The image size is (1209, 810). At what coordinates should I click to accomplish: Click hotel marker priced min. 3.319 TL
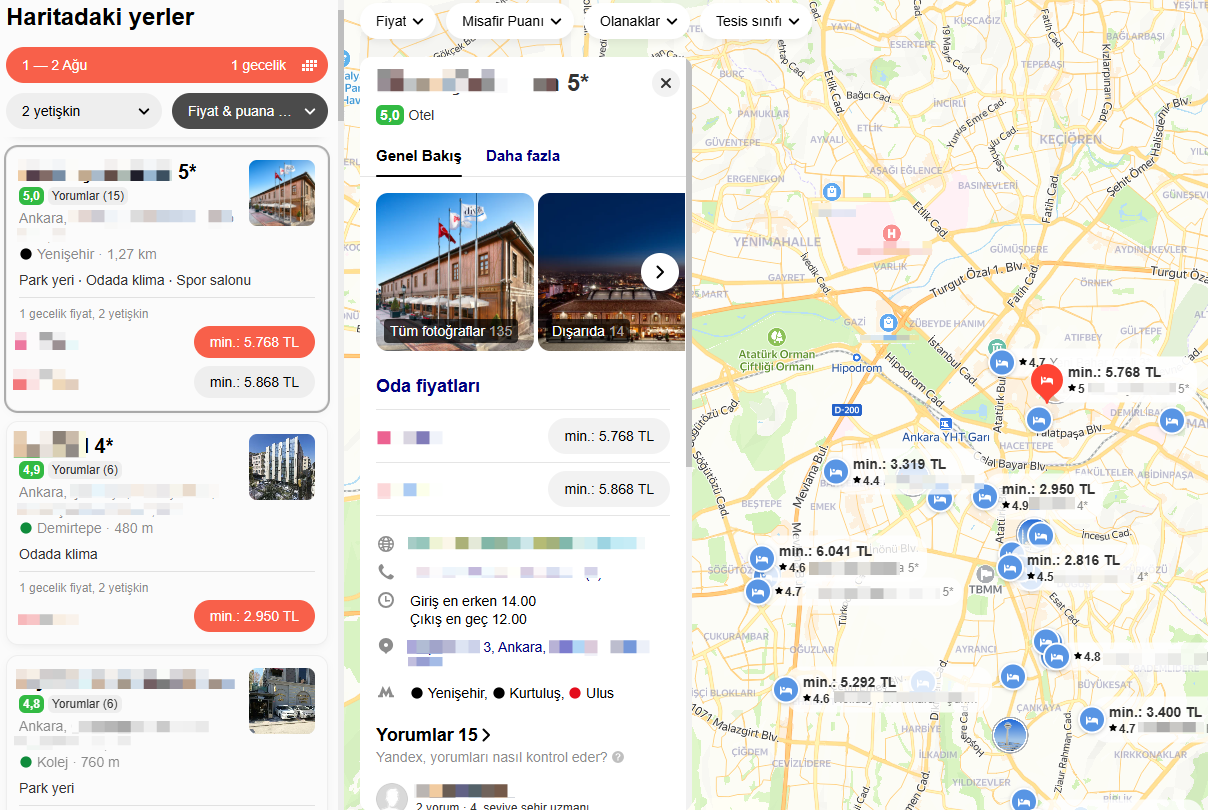836,471
